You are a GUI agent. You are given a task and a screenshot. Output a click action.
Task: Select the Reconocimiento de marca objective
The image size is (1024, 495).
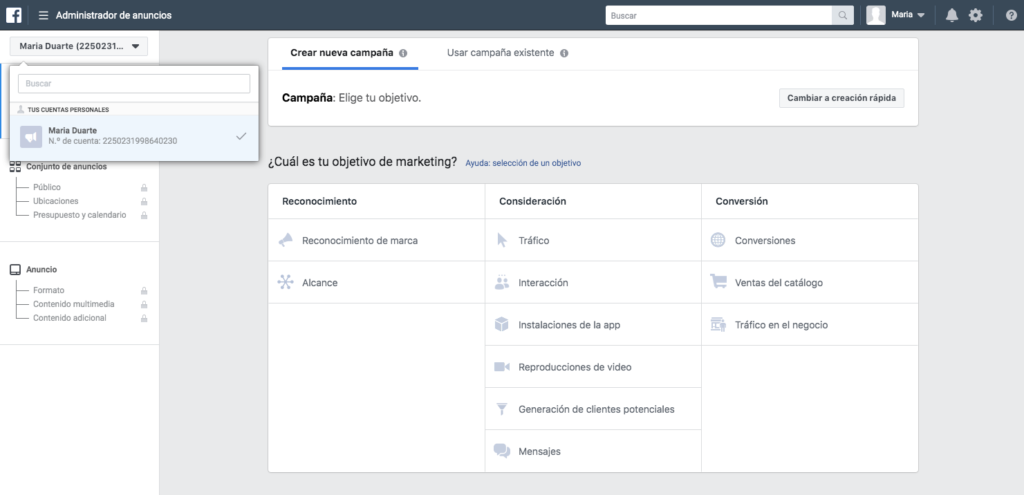click(x=377, y=240)
